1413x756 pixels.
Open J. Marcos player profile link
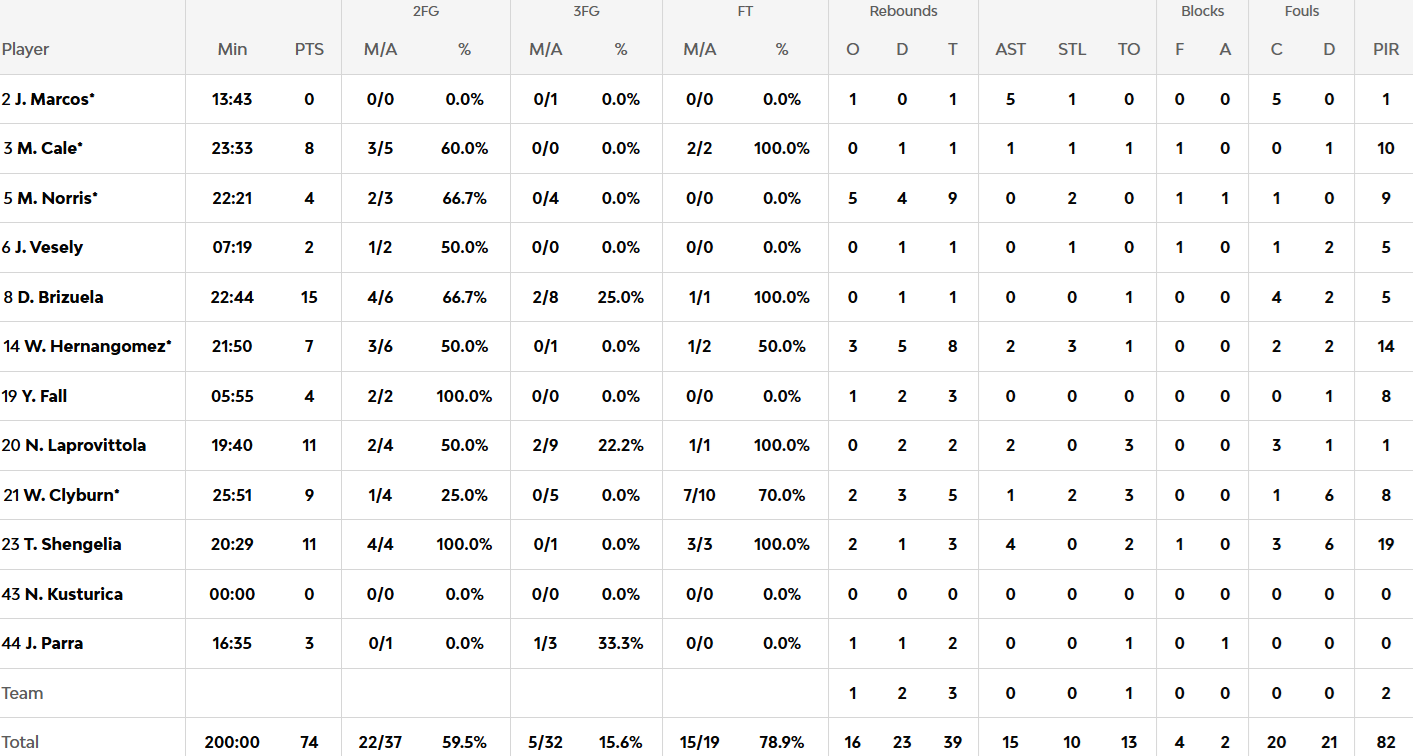click(x=52, y=99)
